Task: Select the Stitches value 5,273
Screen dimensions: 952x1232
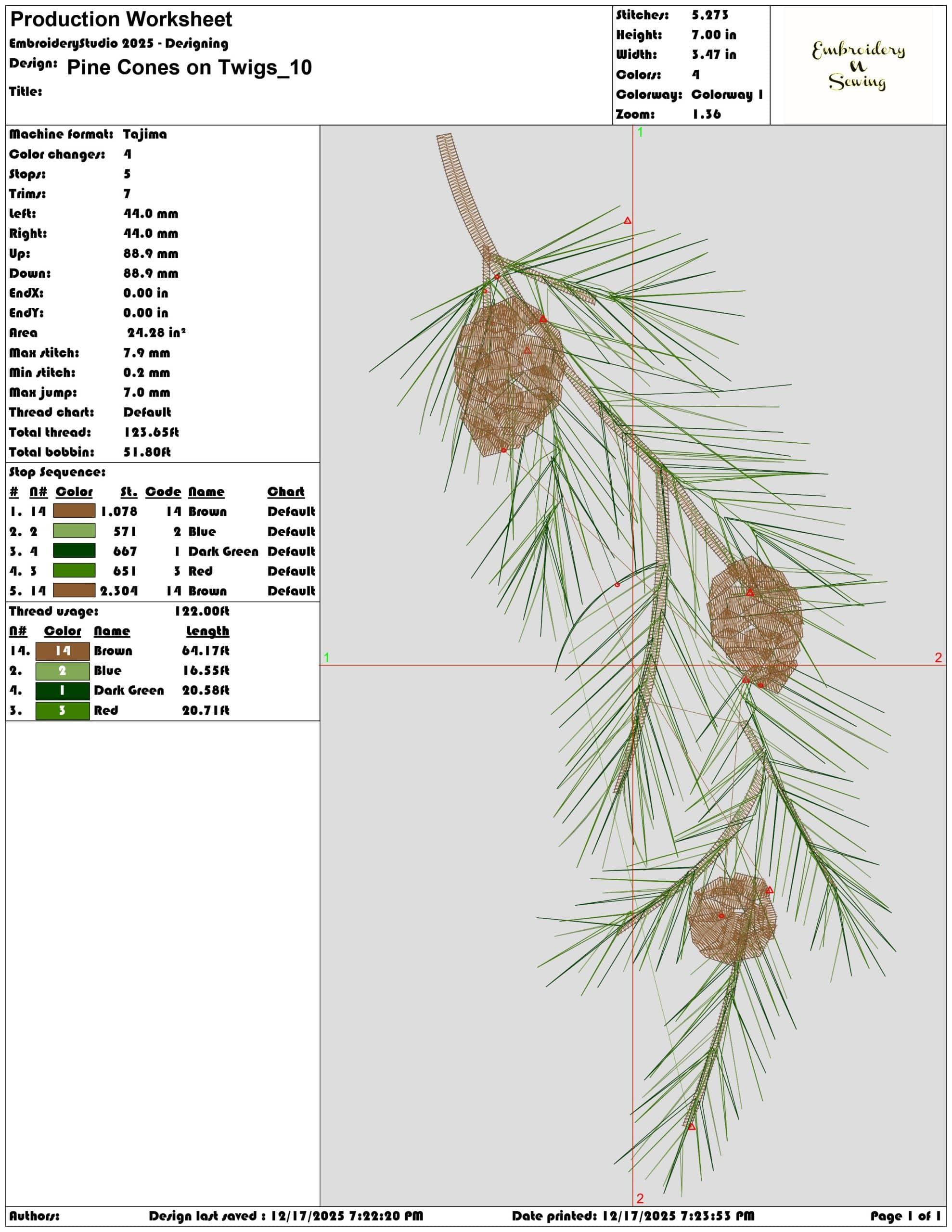Action: pos(710,15)
